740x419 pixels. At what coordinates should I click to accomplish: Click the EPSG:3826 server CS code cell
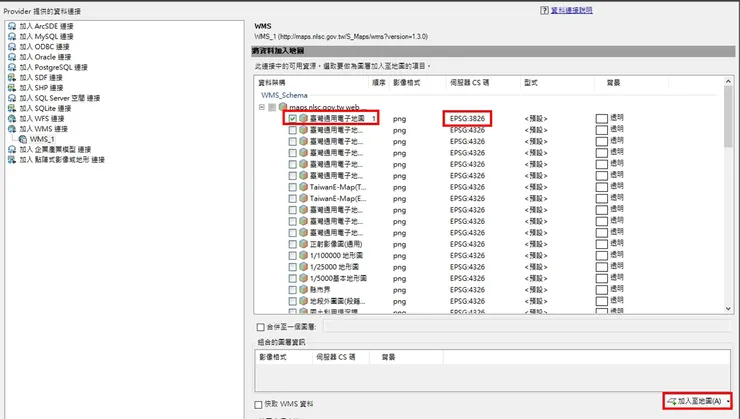coord(467,118)
